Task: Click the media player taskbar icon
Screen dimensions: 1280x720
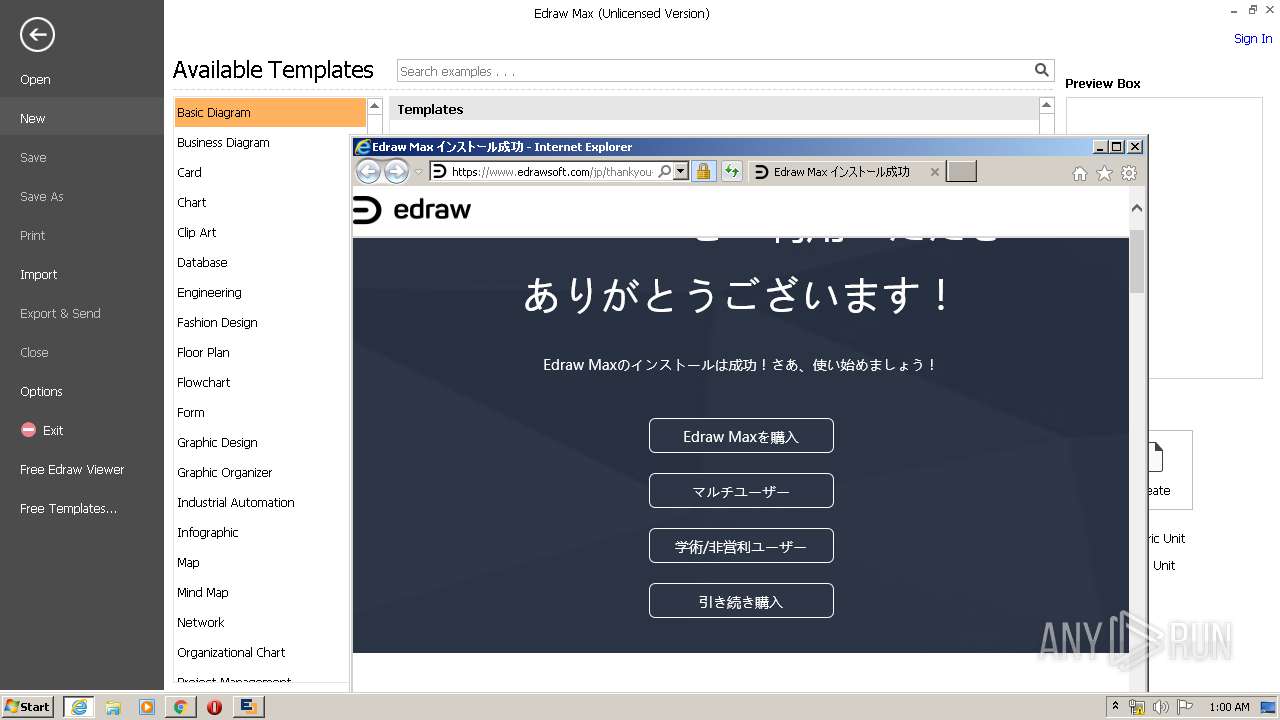Action: pyautogui.click(x=147, y=707)
